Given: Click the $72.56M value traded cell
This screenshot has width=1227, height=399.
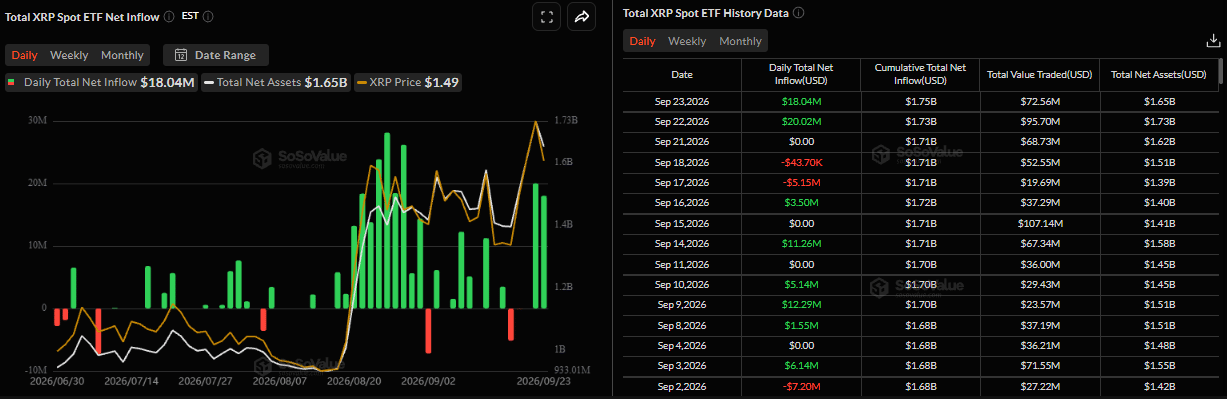Looking at the screenshot, I should pyautogui.click(x=1039, y=102).
